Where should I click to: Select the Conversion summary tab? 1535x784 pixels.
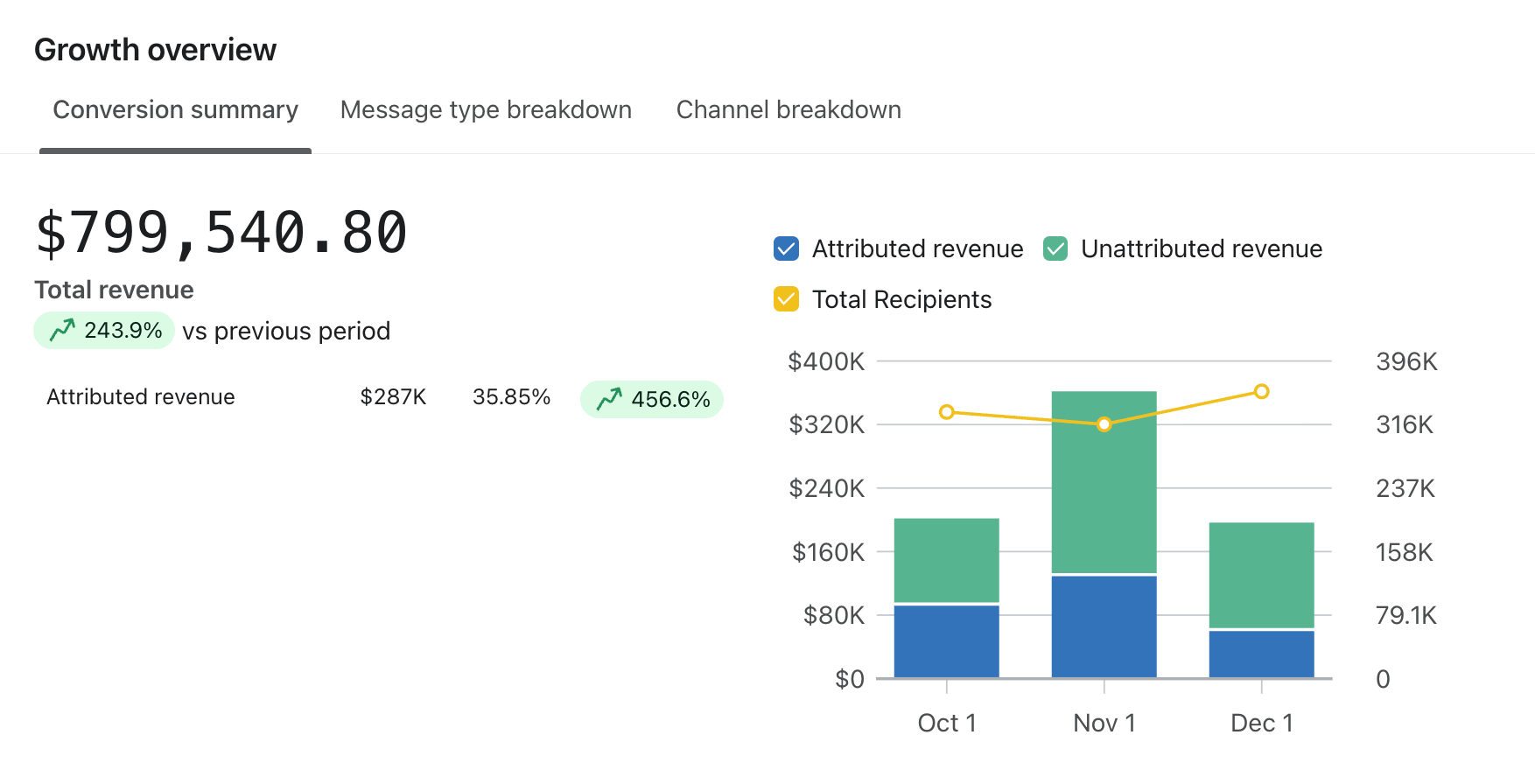175,110
